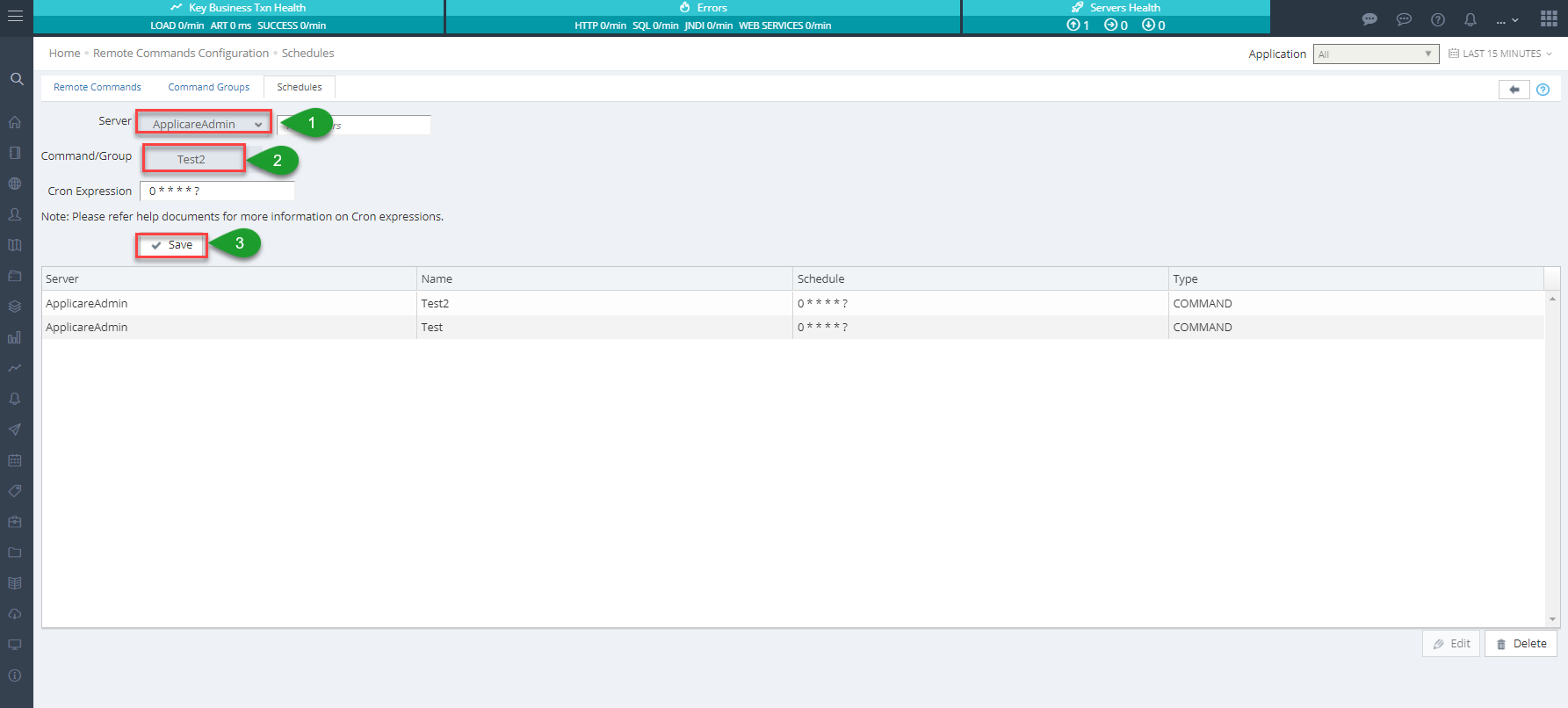Go to Home via sidebar house icon

point(15,123)
